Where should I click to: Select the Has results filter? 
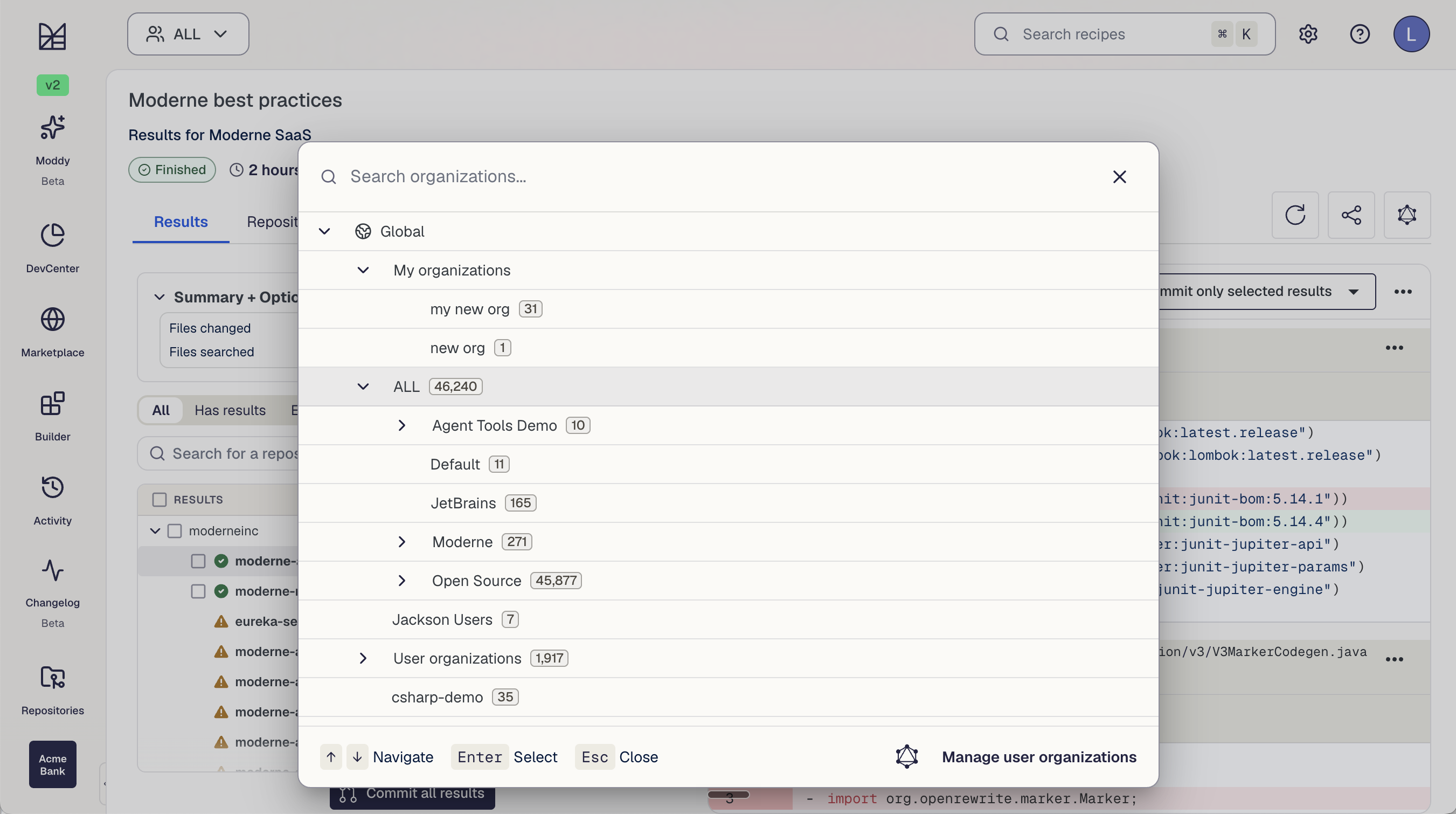click(230, 410)
